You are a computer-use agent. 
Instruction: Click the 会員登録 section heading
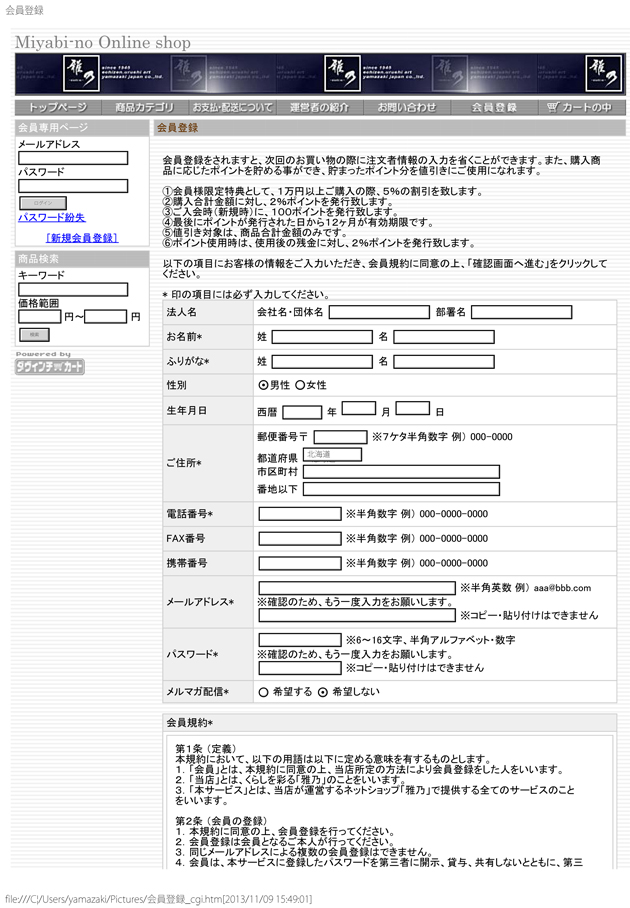390,128
